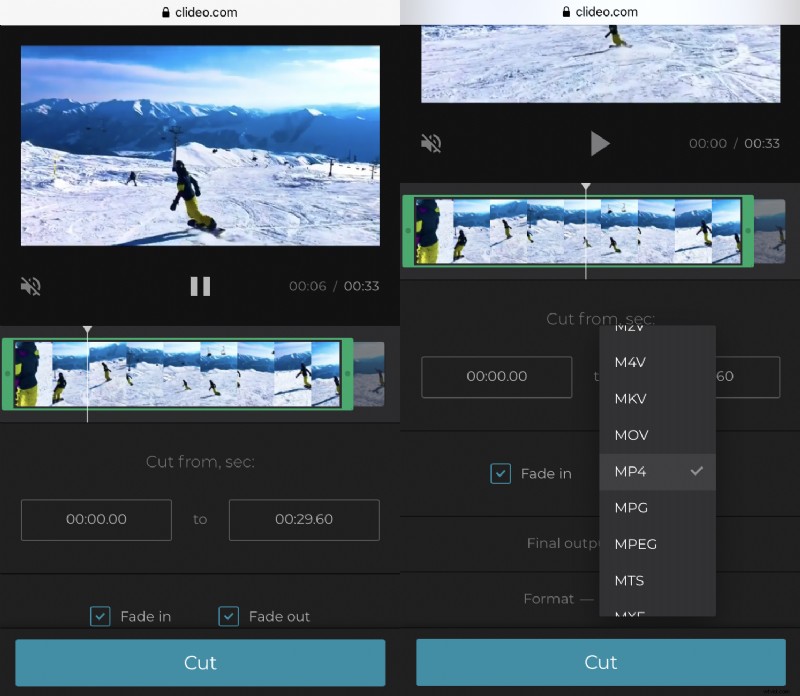Choose MTS from the format menu
The height and width of the screenshot is (696, 800).
(x=628, y=580)
